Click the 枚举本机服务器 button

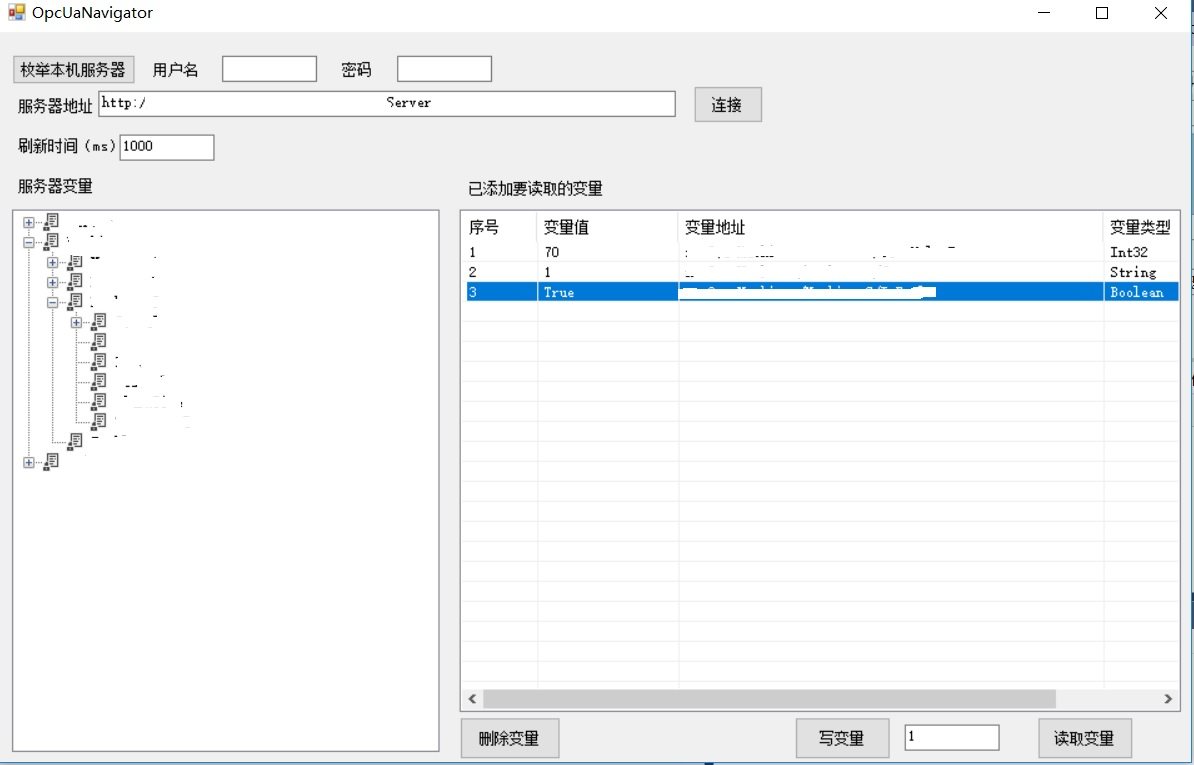[73, 70]
